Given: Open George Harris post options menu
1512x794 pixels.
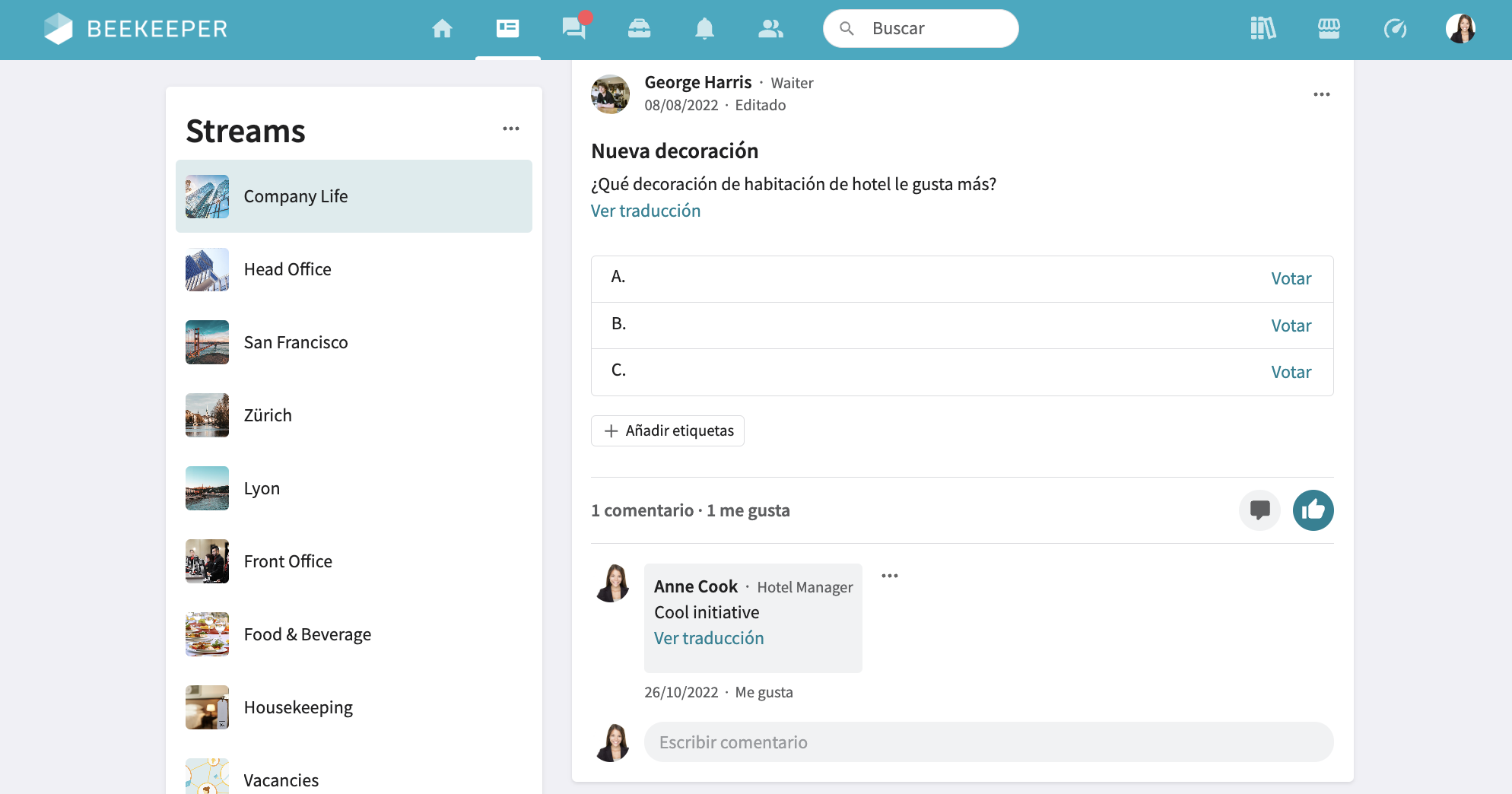Looking at the screenshot, I should tap(1321, 94).
